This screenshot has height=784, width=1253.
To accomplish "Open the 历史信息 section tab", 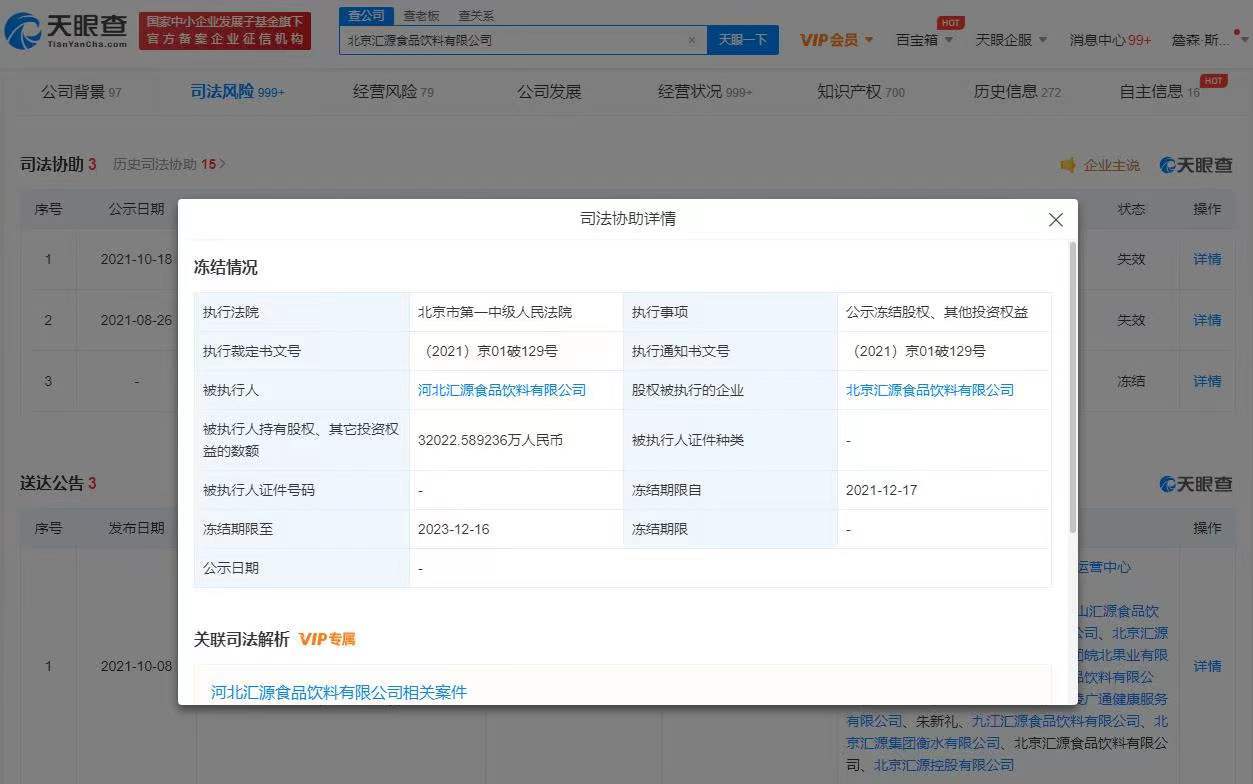I will point(1017,92).
